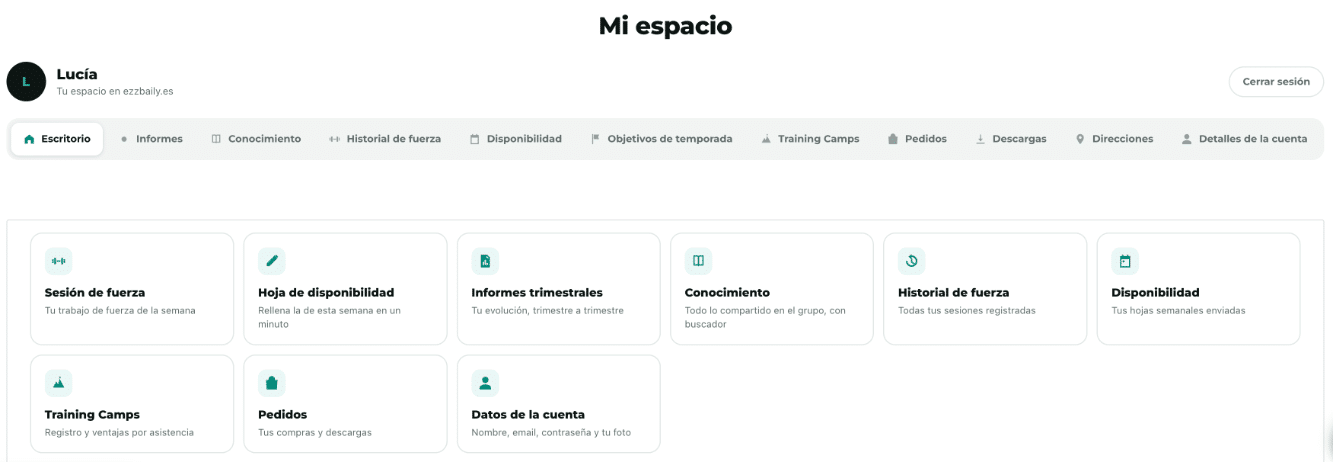1333x462 pixels.
Task: Open Informes trimestrales card title
Action: (537, 293)
